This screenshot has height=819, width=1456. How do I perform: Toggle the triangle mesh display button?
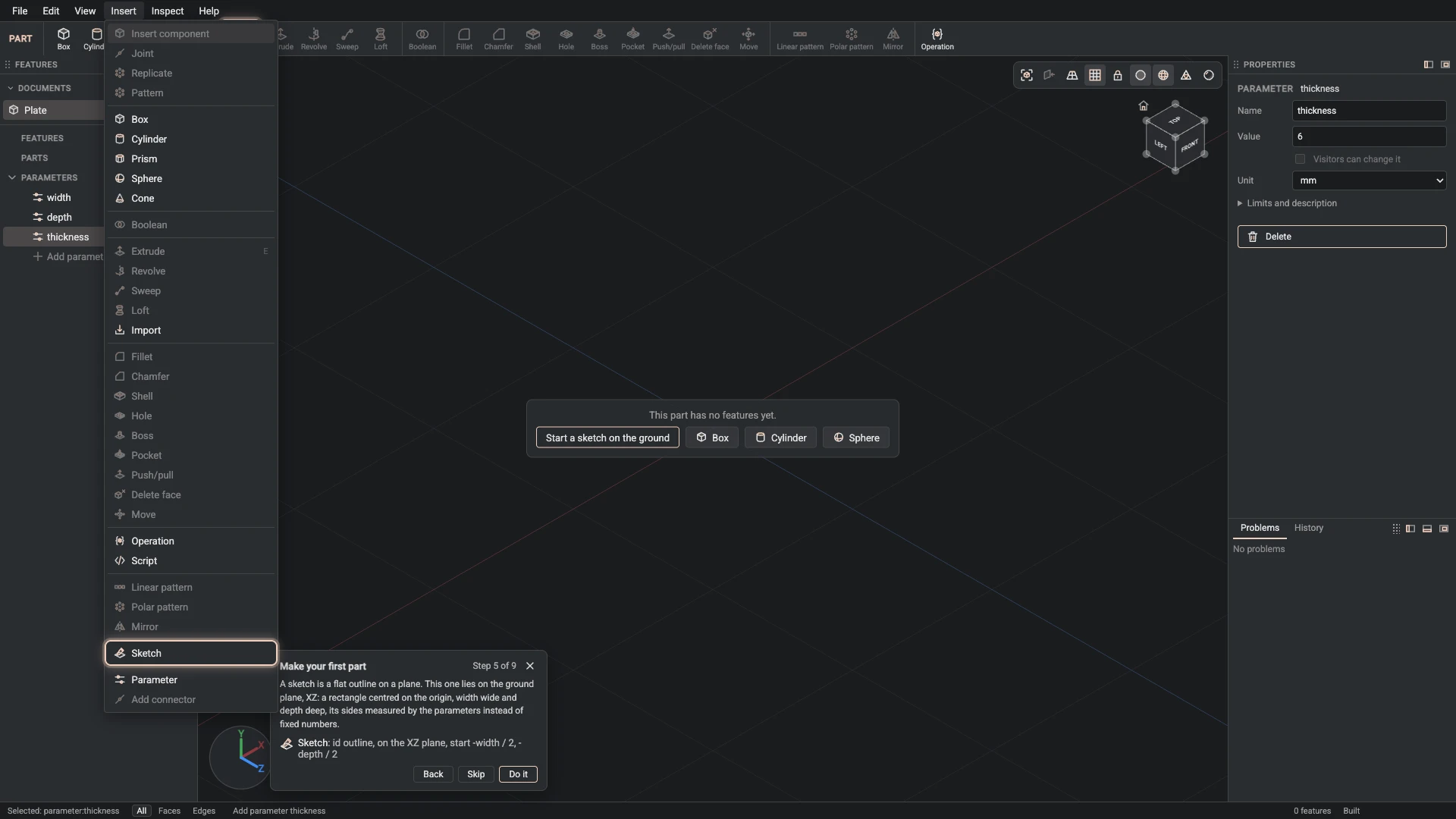(1186, 75)
